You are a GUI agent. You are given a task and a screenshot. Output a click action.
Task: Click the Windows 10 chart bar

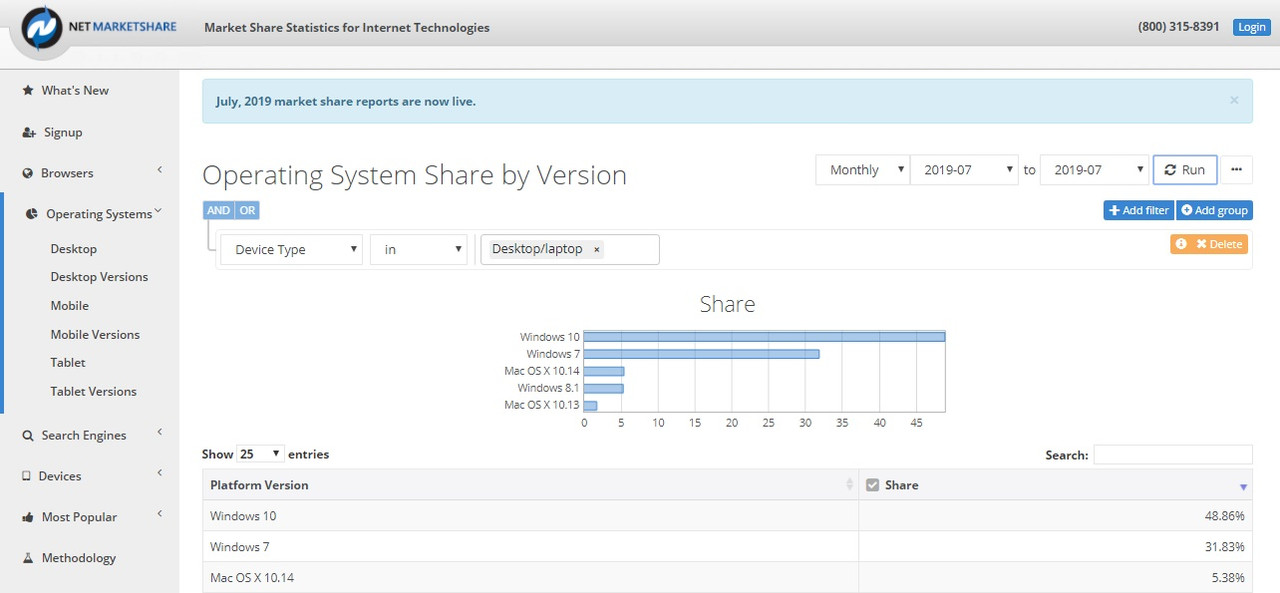pyautogui.click(x=764, y=337)
